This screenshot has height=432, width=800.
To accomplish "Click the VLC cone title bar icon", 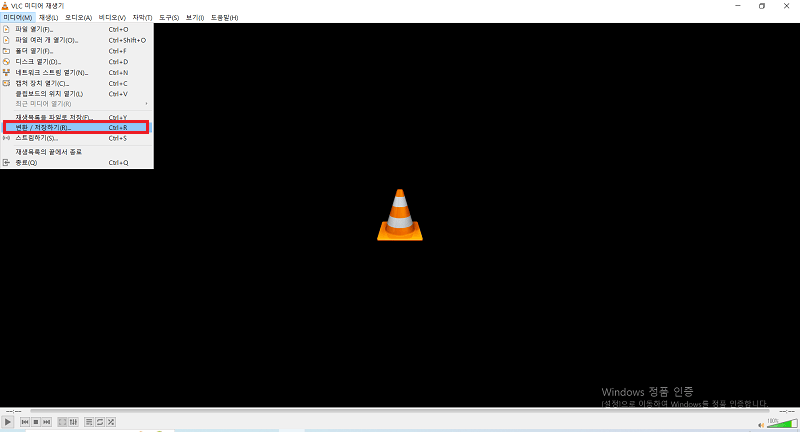I will pos(5,6).
